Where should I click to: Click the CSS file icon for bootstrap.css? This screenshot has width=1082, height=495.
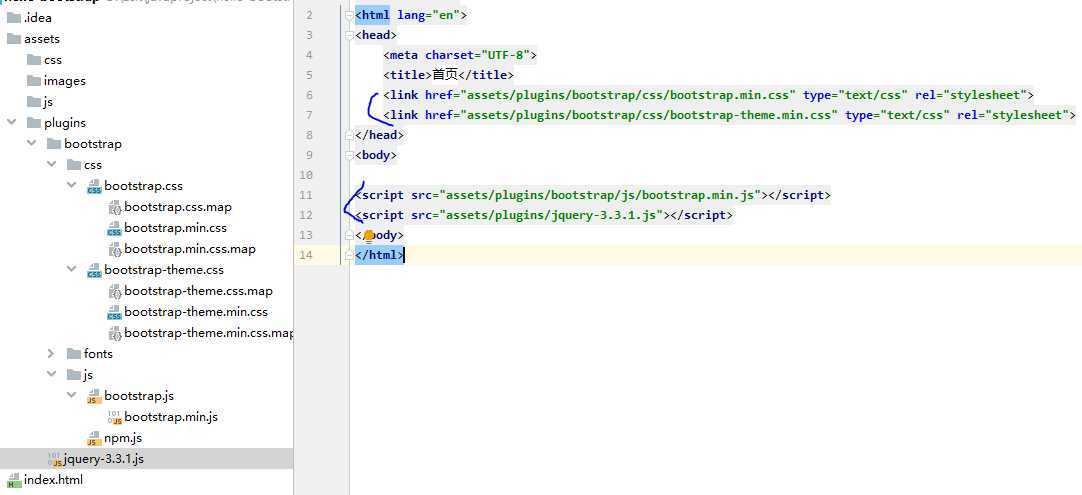coord(94,186)
